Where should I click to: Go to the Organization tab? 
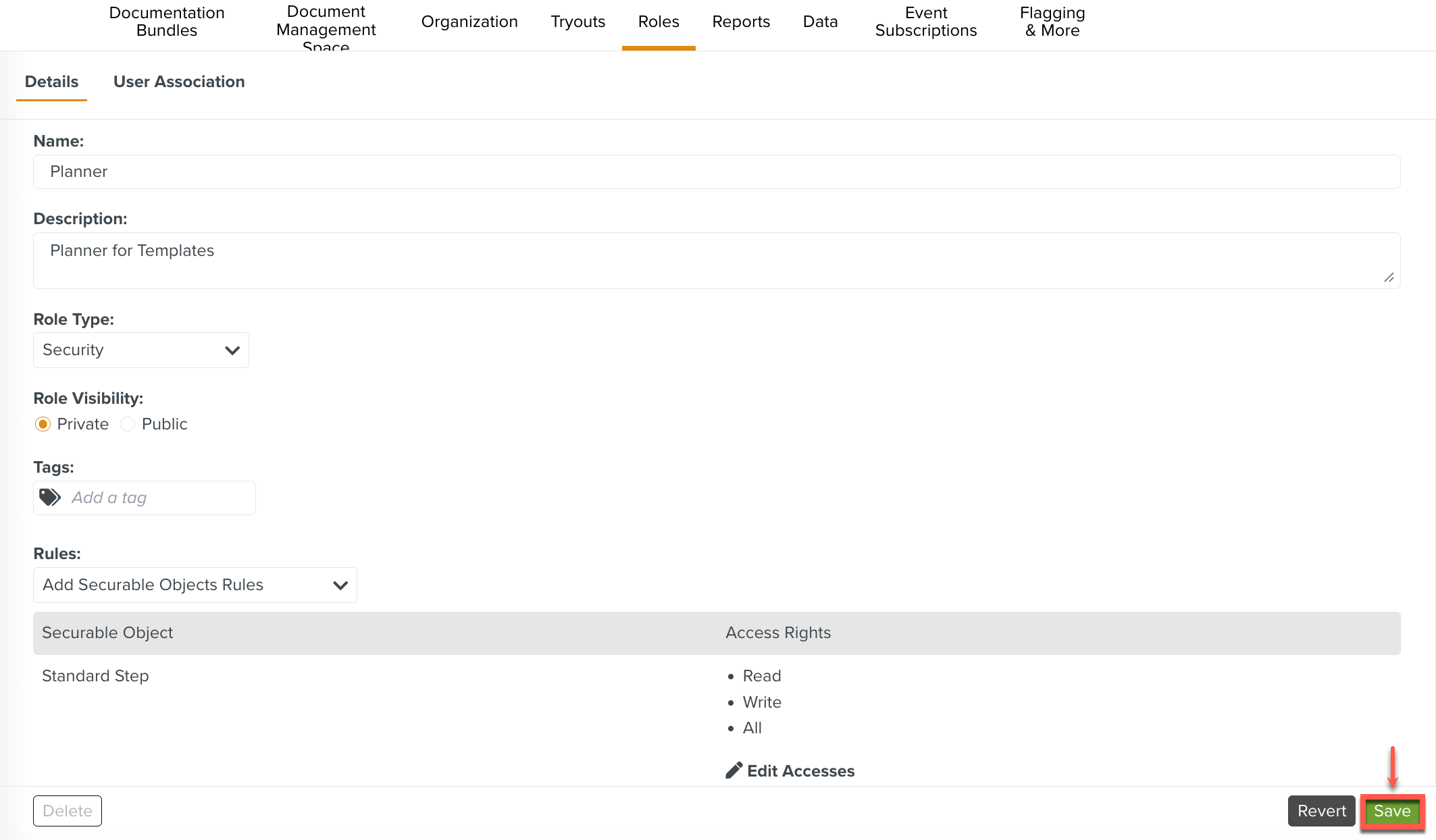[469, 22]
